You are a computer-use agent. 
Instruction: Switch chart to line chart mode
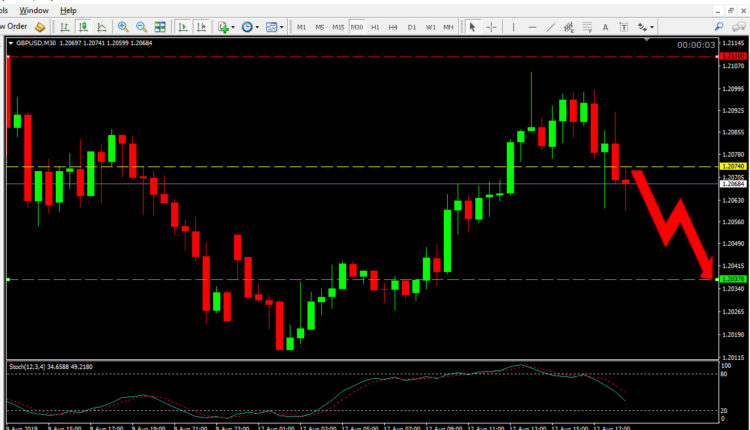click(102, 27)
